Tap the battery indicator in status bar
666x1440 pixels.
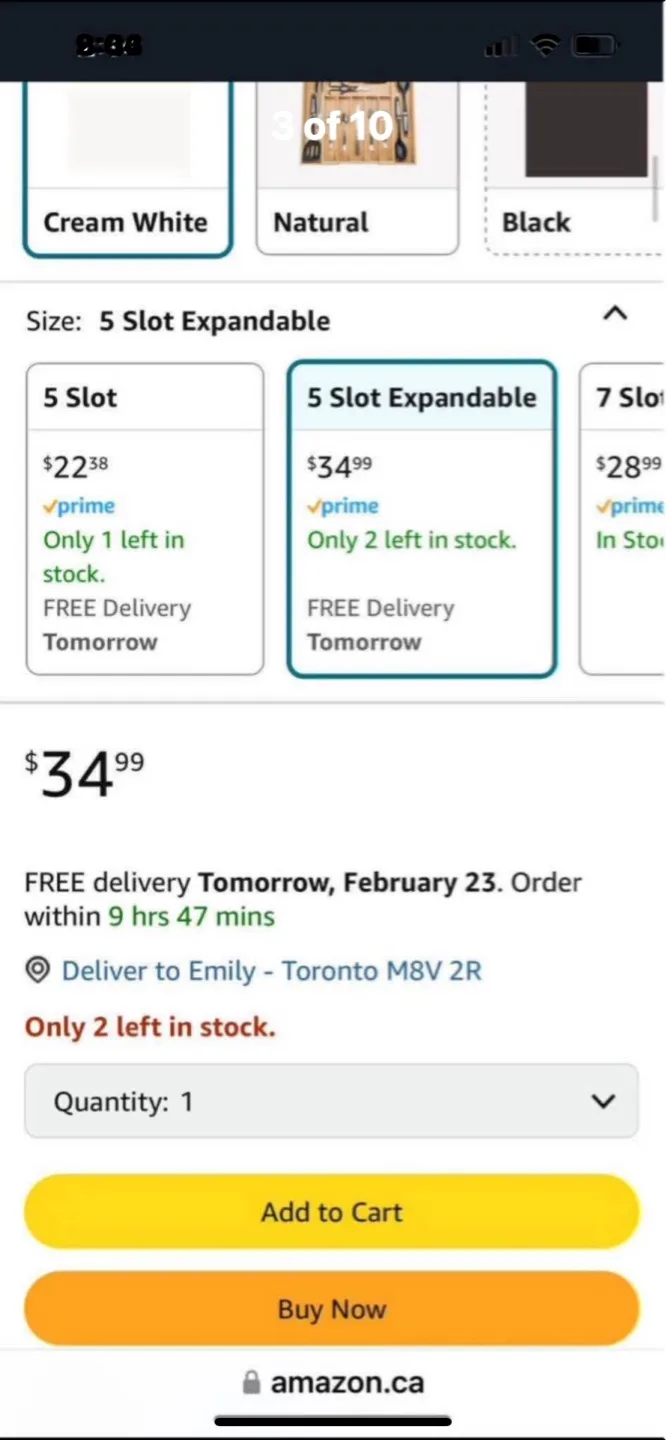pos(592,44)
